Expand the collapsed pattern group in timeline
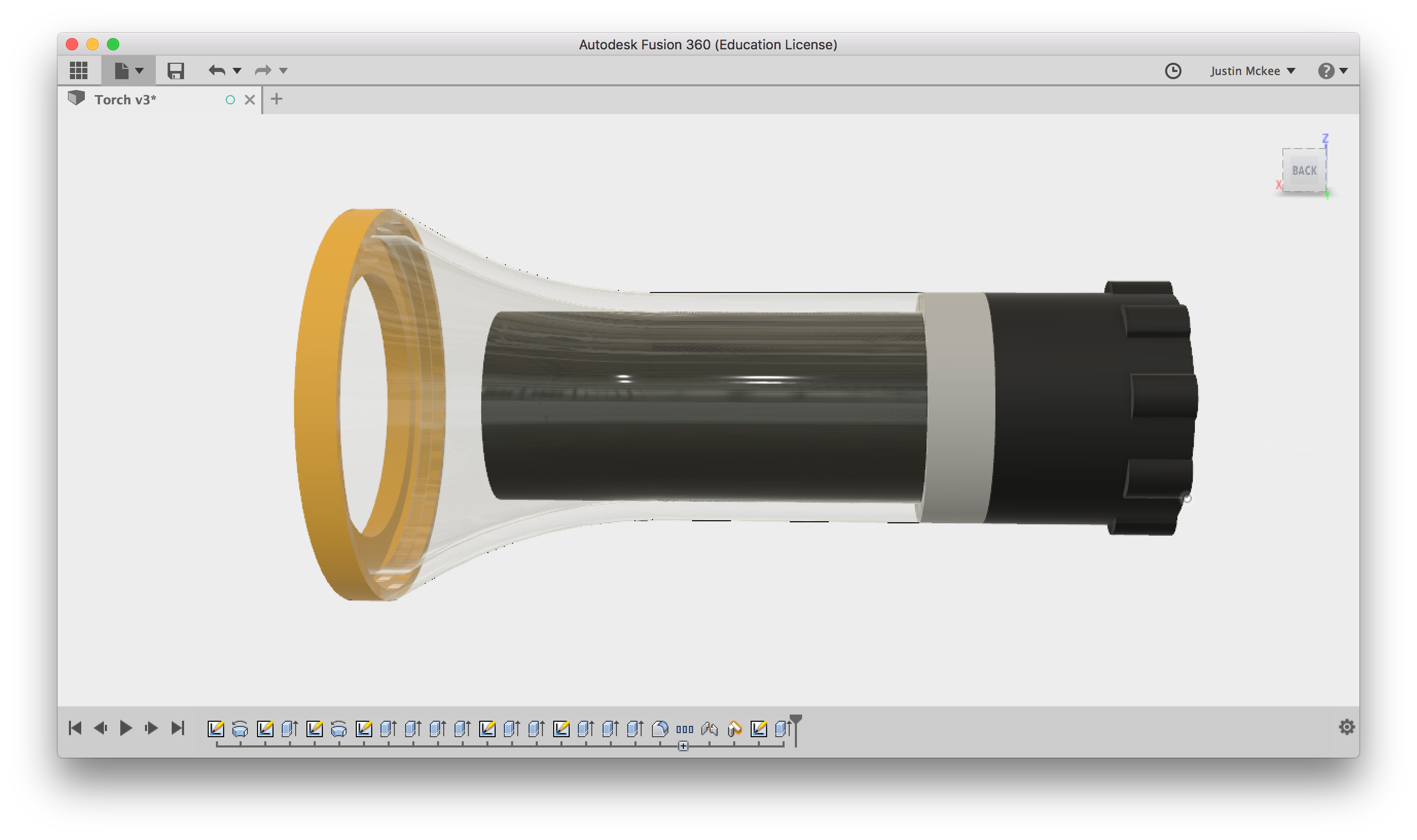Viewport: 1417px width, 840px height. [x=683, y=746]
